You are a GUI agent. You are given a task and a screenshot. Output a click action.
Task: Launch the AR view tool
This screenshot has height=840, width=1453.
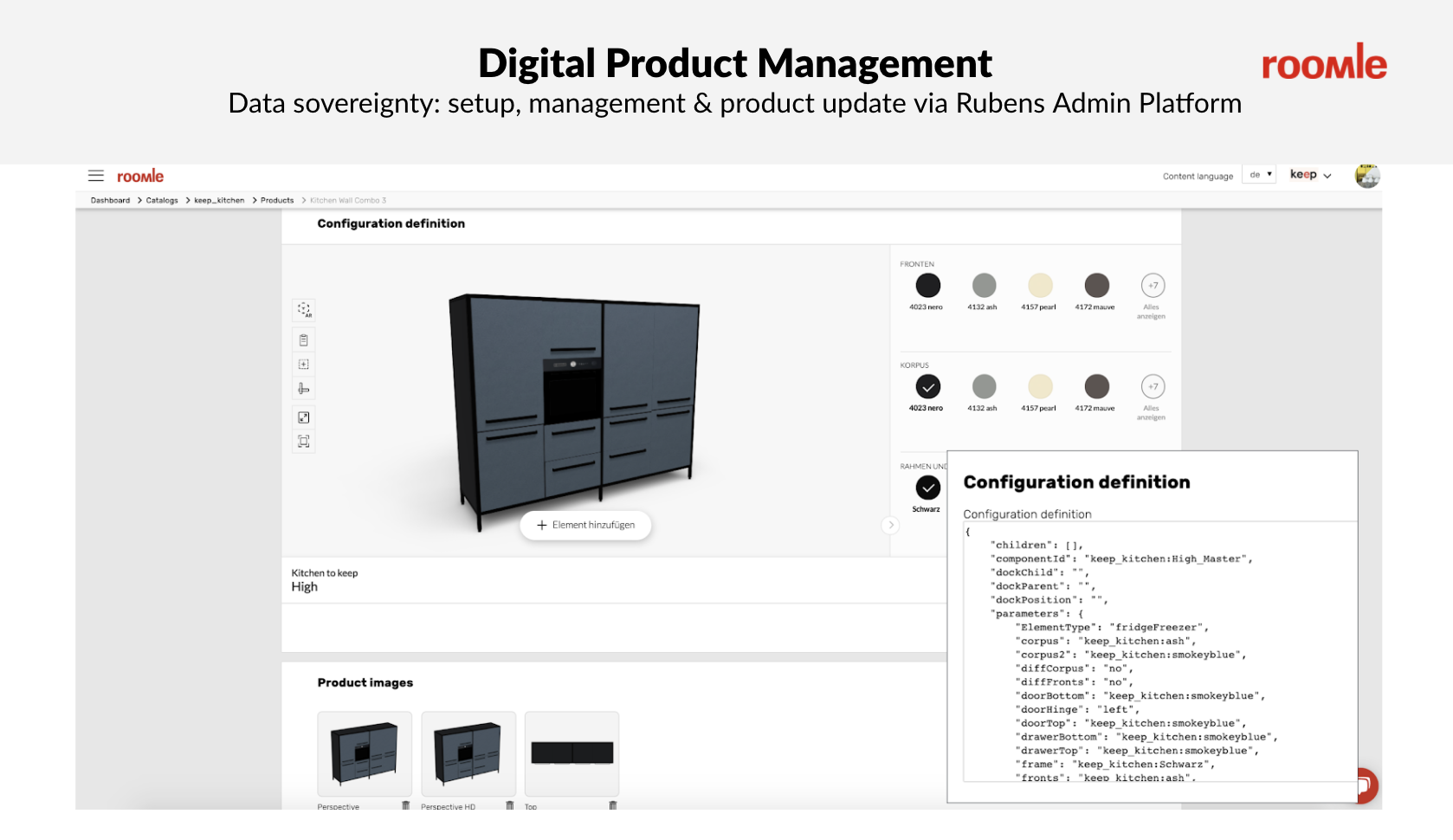tap(304, 310)
